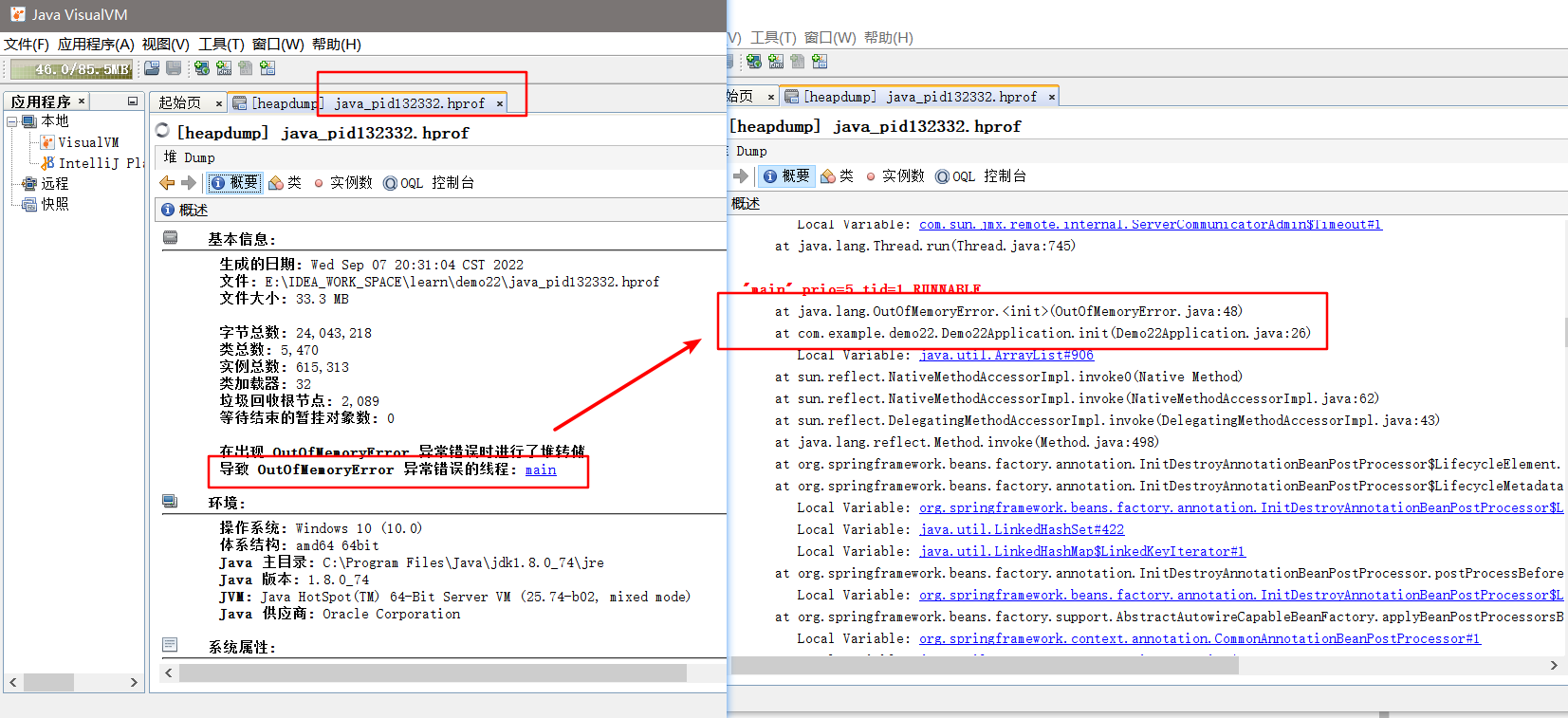1568x718 pixels.
Task: Click the 46.0/85.5MB memory indicator
Action: (71, 69)
